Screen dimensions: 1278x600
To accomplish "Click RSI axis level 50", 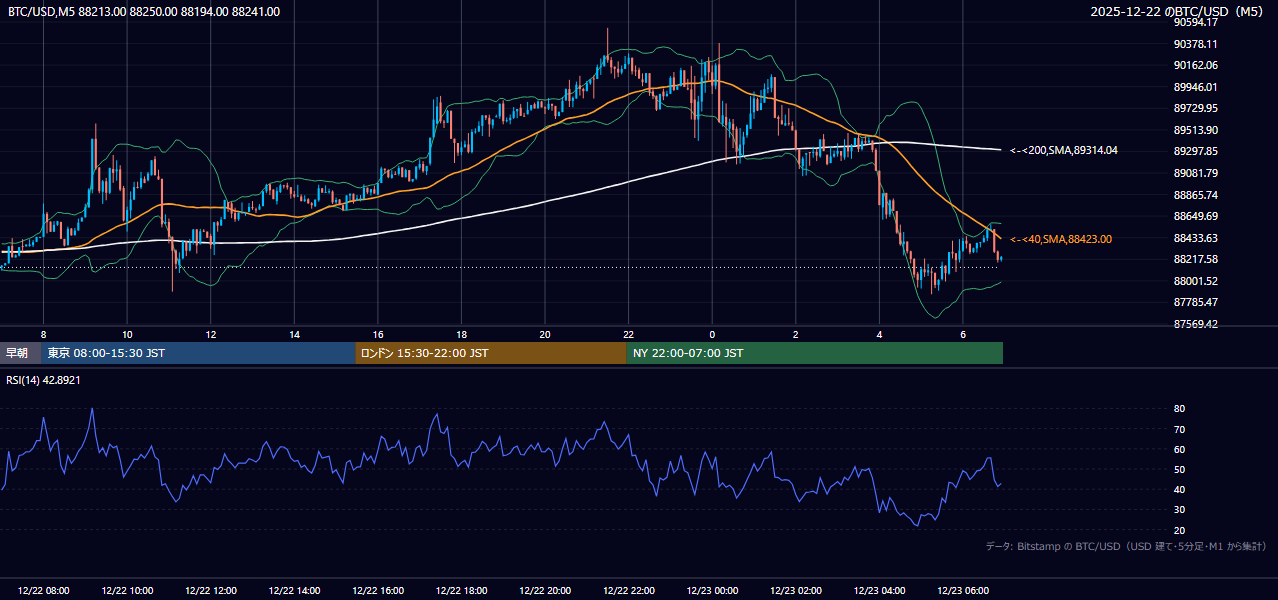I will (1179, 469).
